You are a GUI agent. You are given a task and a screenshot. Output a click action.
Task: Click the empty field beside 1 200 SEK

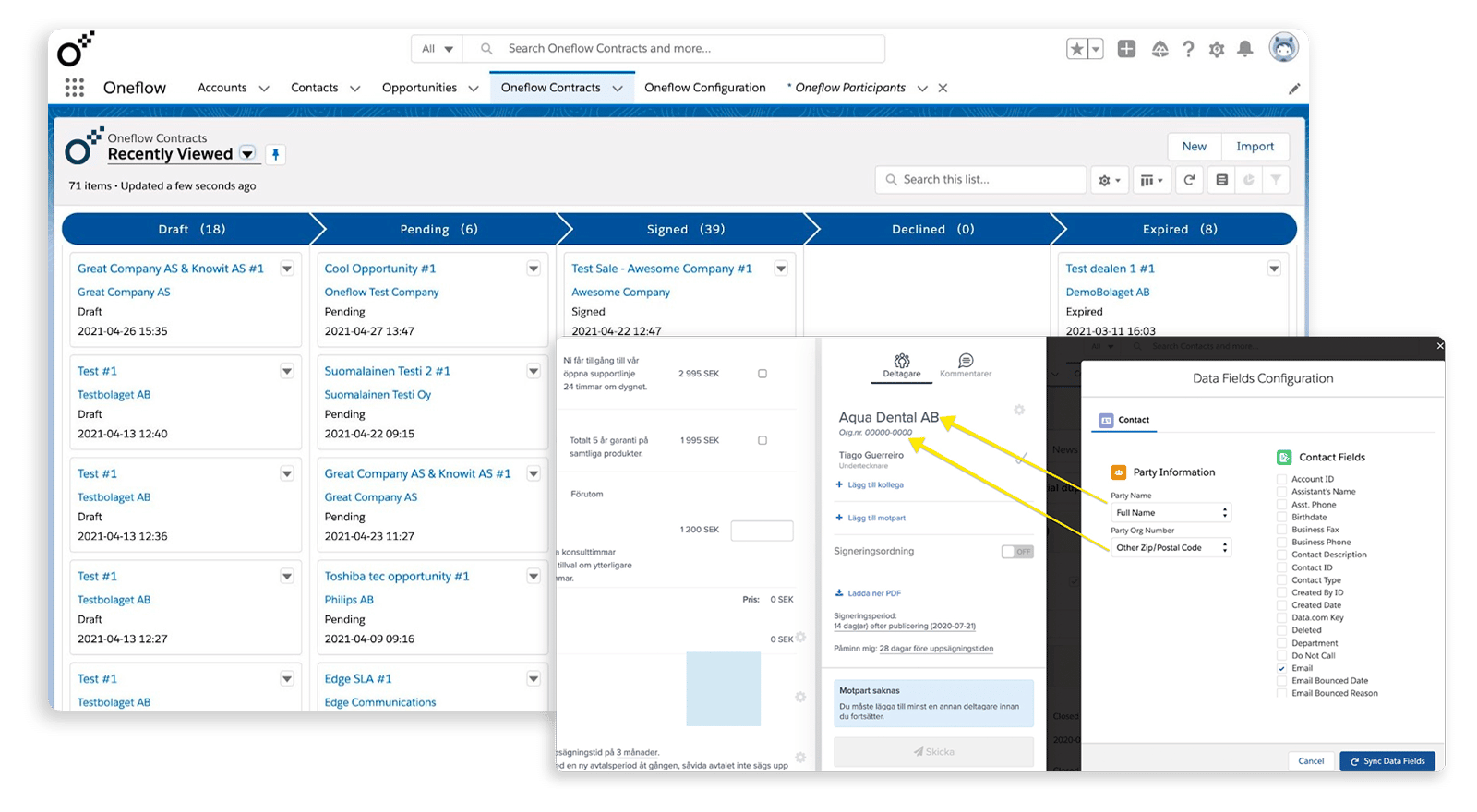762,531
